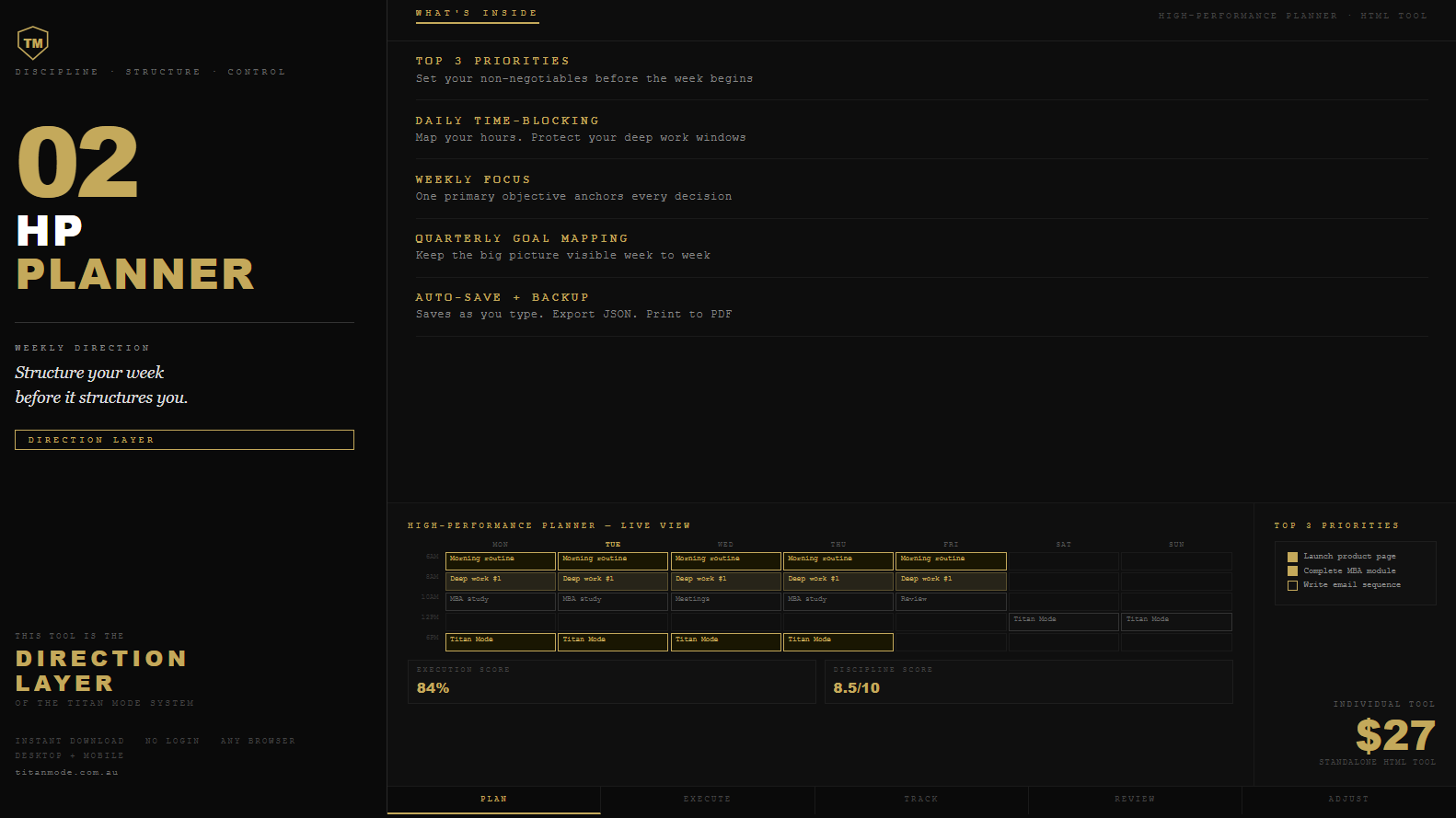1456x818 pixels.
Task: Select Saturday's Titan Mode block
Action: point(1064,621)
